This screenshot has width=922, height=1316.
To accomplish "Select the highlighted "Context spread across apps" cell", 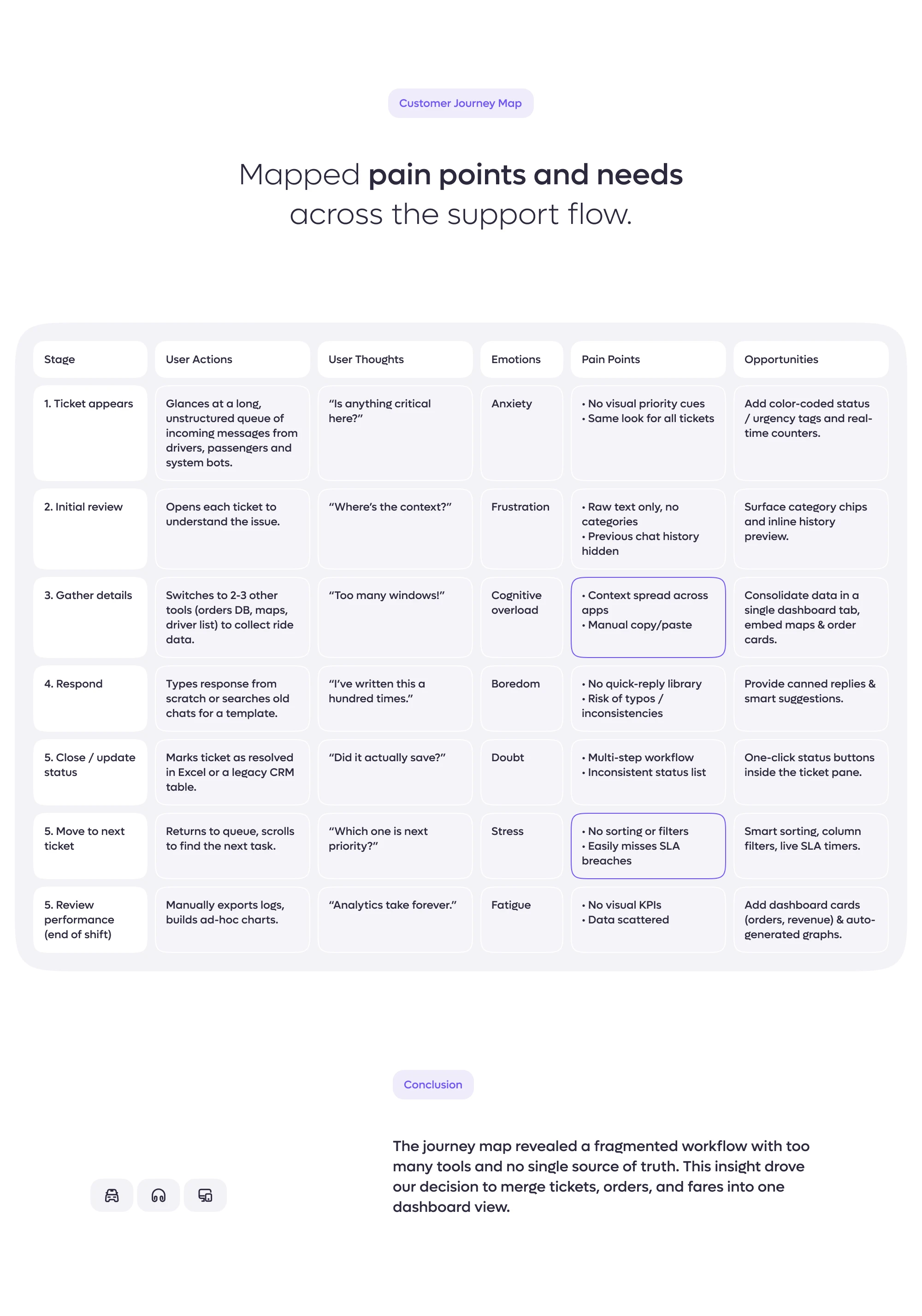I will point(648,617).
